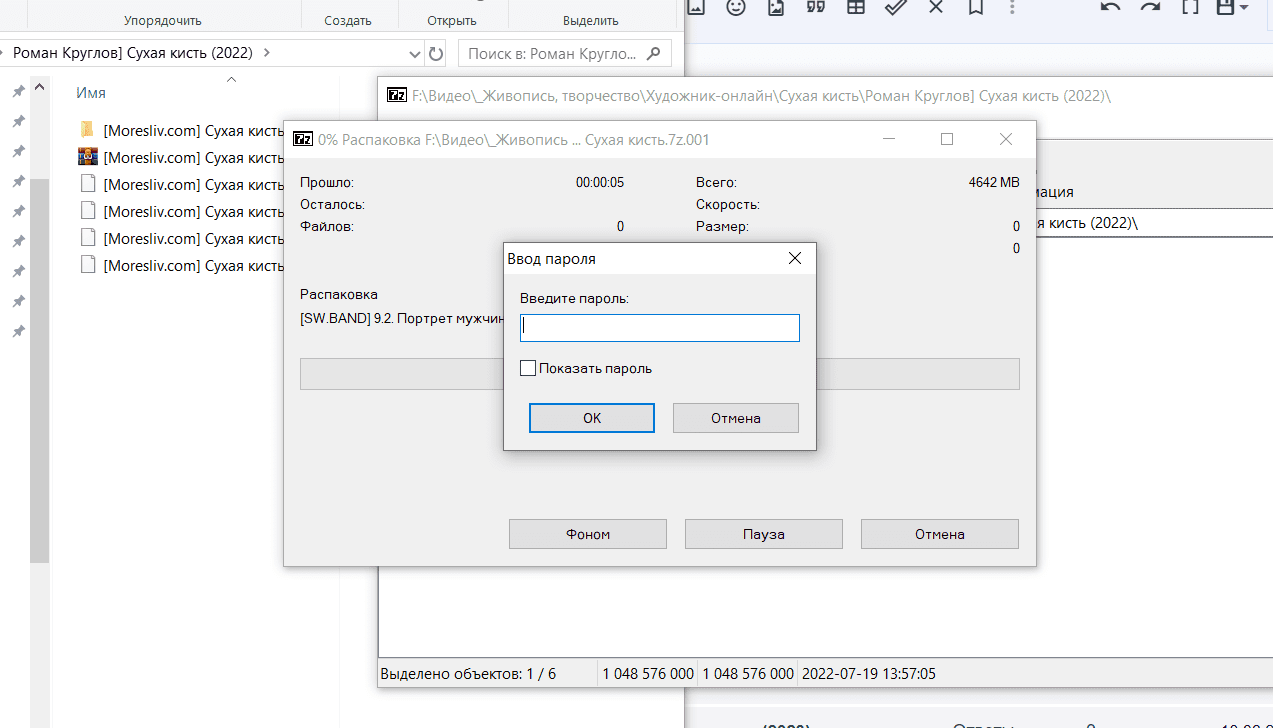This screenshot has height=728, width=1273.
Task: Click the emoji smiley icon in editor toolbar
Action: 735,7
